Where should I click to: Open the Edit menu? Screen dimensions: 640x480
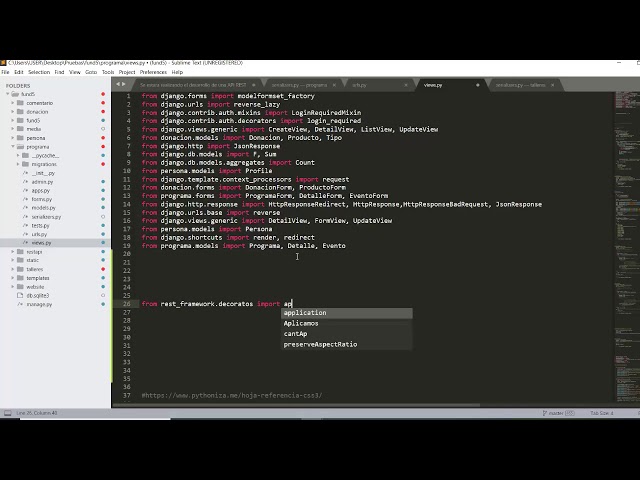19,72
